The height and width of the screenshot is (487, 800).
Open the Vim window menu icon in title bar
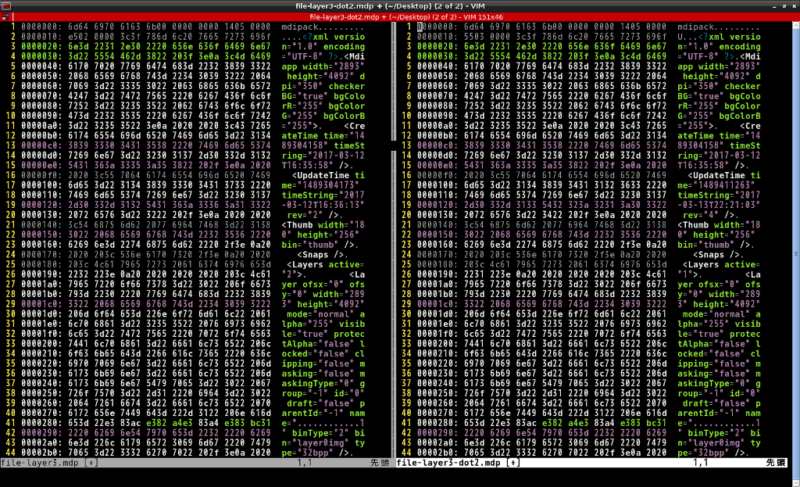tap(6, 6)
